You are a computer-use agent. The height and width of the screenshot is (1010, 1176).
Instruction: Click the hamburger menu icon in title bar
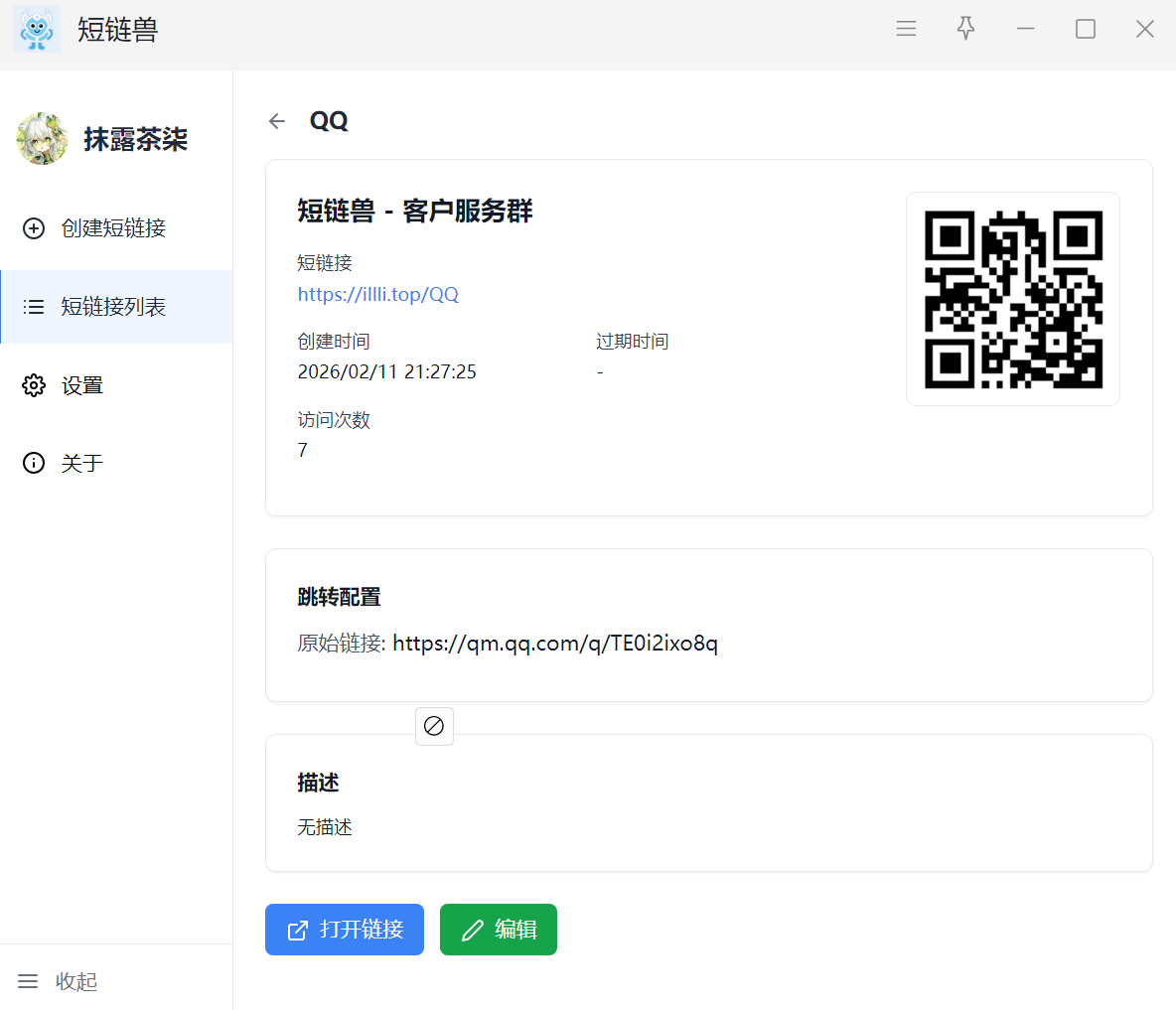point(906,29)
